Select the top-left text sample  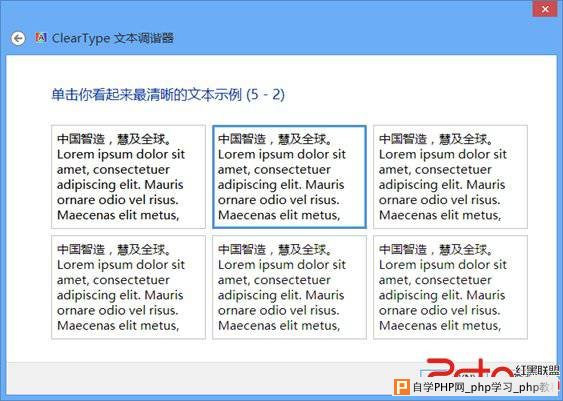pyautogui.click(x=128, y=177)
